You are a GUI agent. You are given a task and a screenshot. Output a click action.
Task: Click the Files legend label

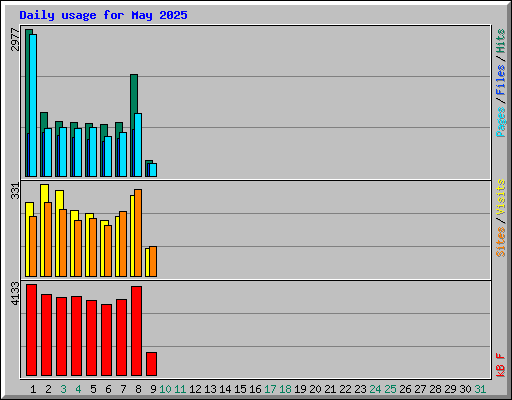501,79
